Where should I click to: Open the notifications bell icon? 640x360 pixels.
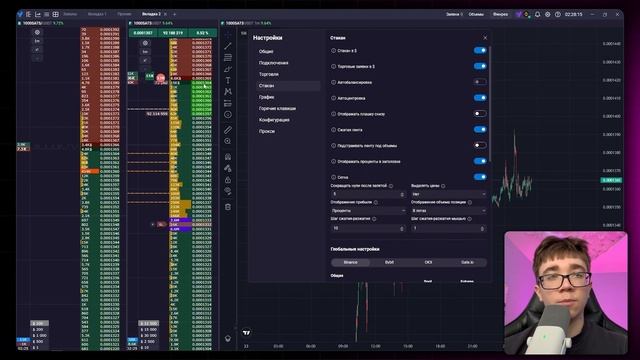click(x=537, y=14)
